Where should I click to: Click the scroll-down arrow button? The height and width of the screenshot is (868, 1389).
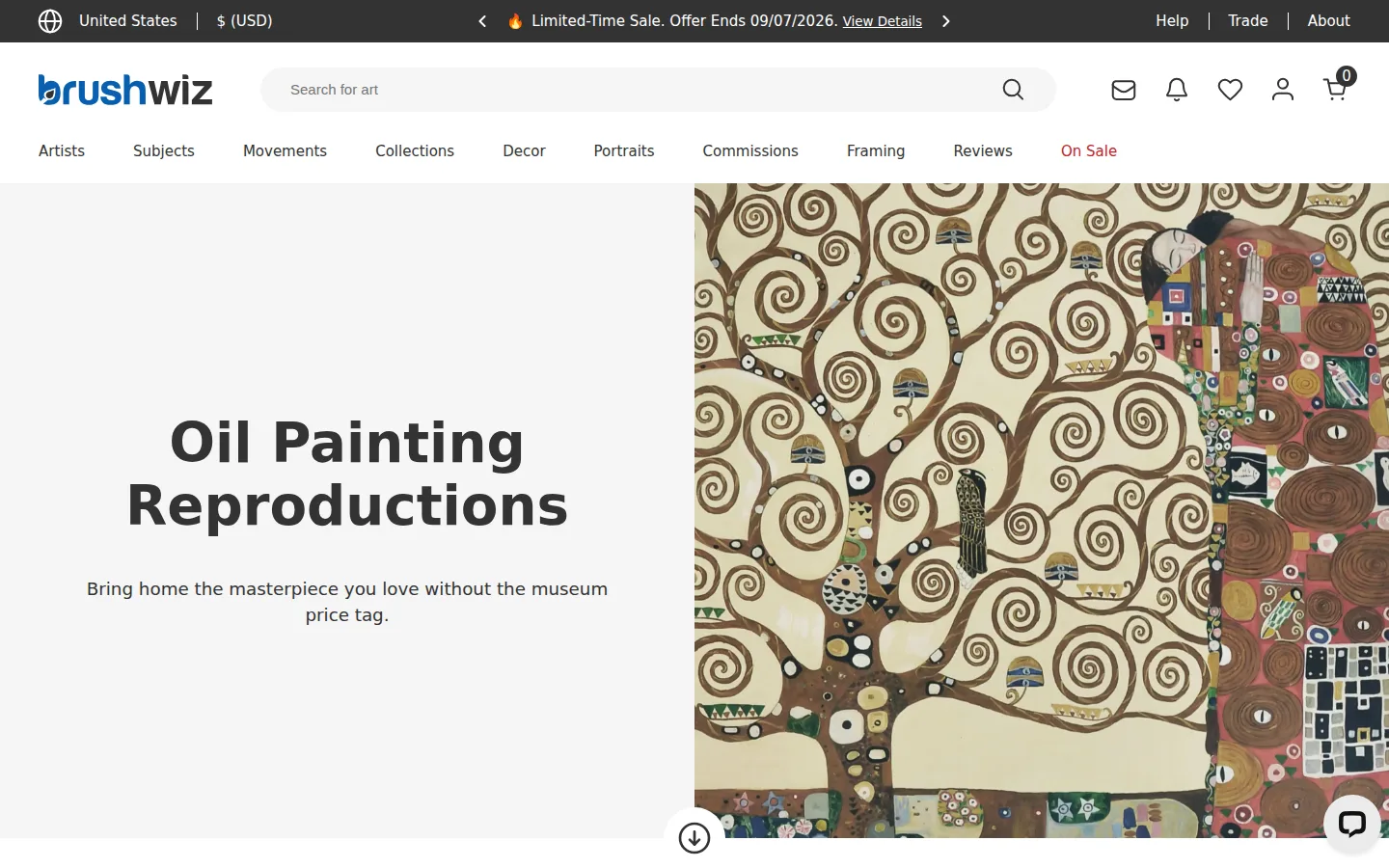pyautogui.click(x=694, y=837)
